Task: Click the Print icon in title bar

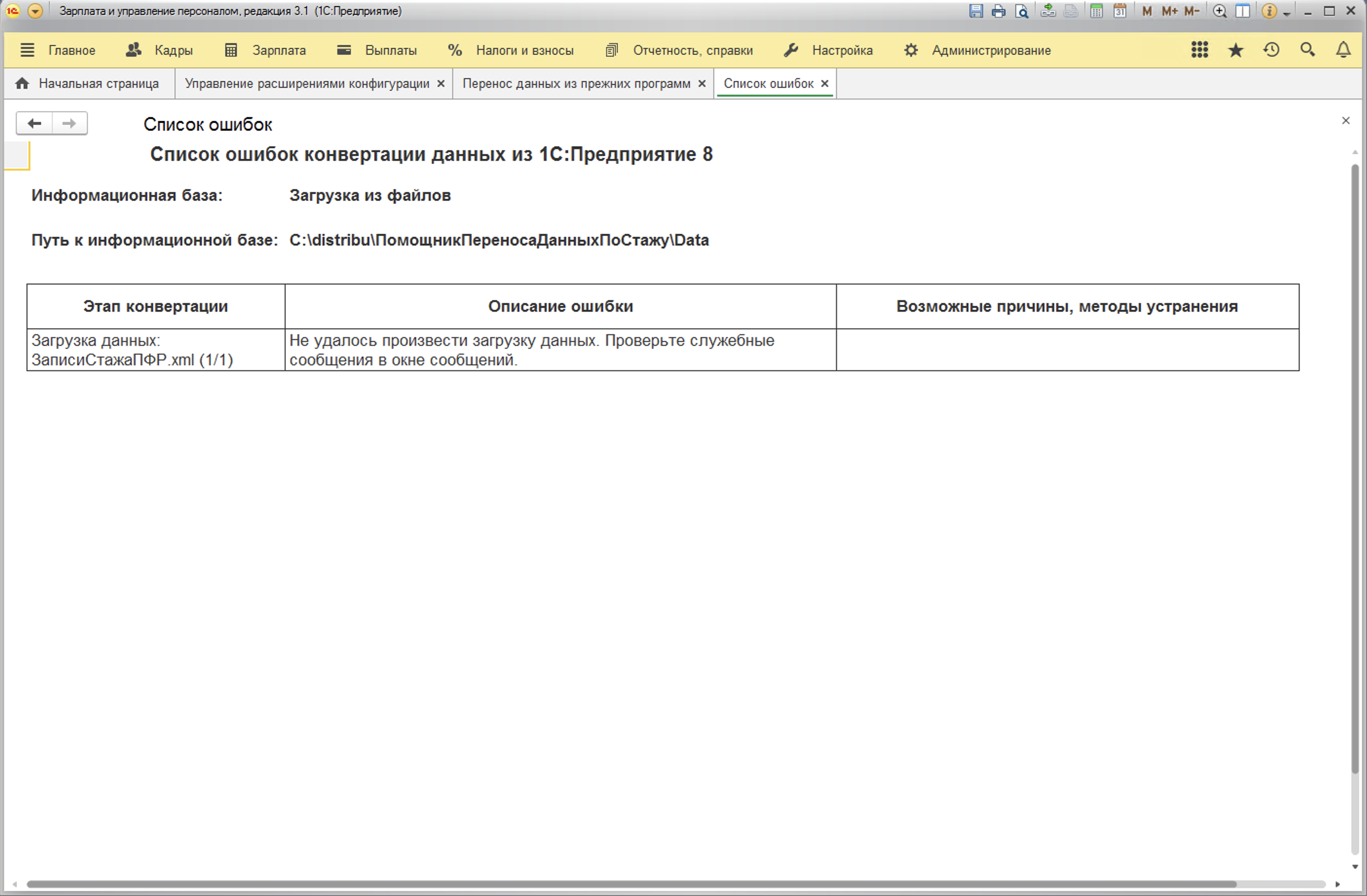Action: pyautogui.click(x=999, y=11)
